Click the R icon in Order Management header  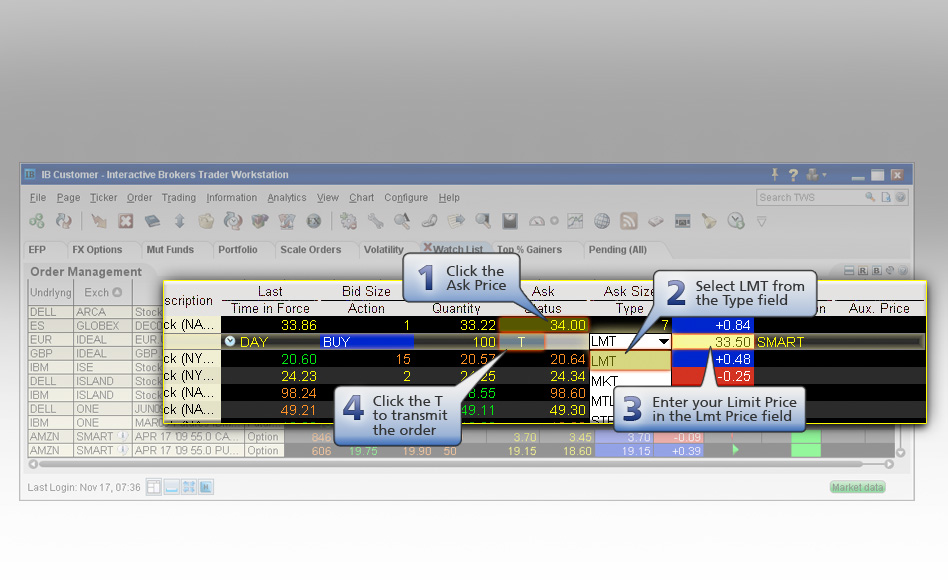(x=863, y=271)
